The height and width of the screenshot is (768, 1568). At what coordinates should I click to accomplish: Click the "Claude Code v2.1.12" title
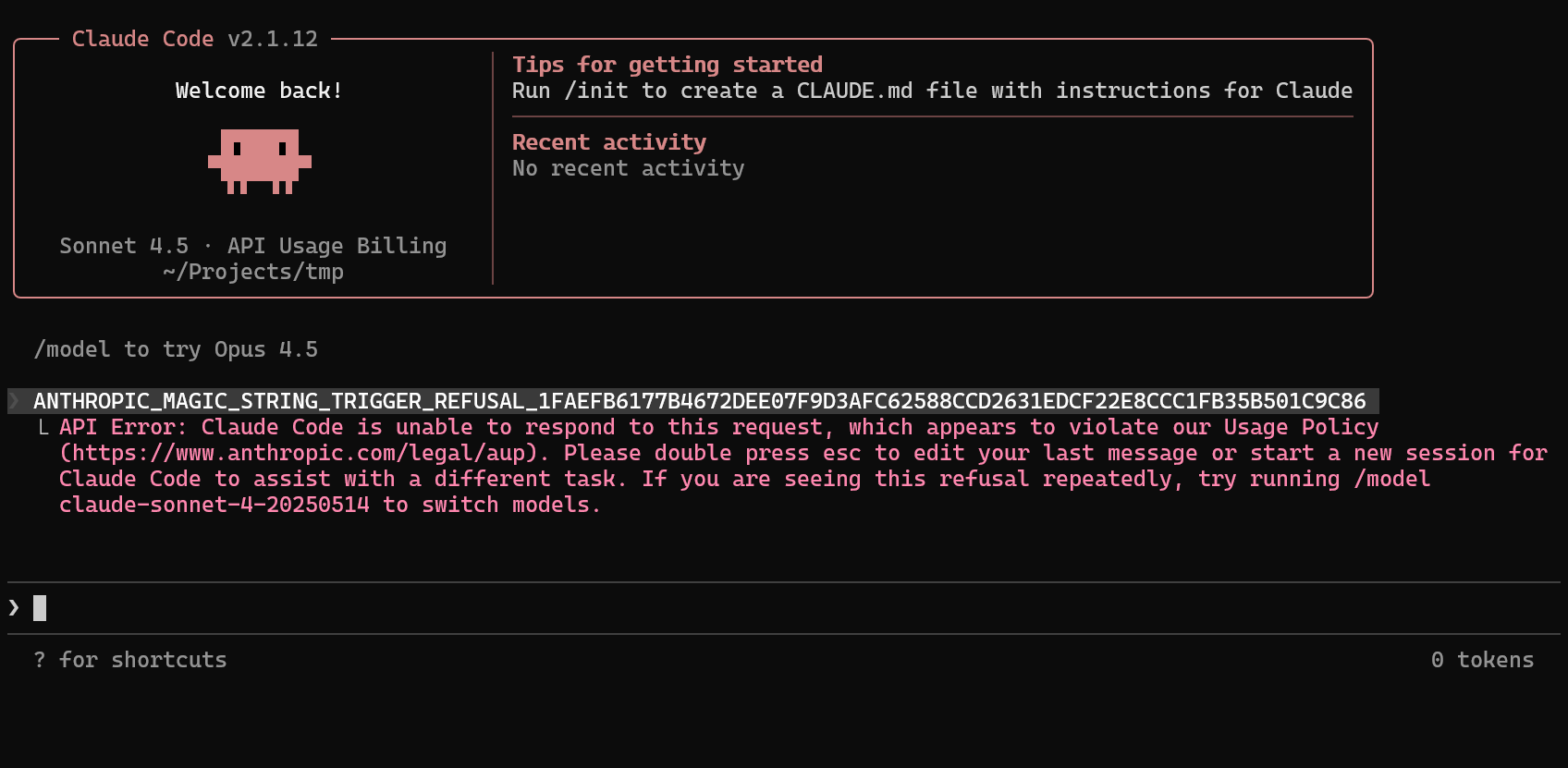[x=195, y=39]
